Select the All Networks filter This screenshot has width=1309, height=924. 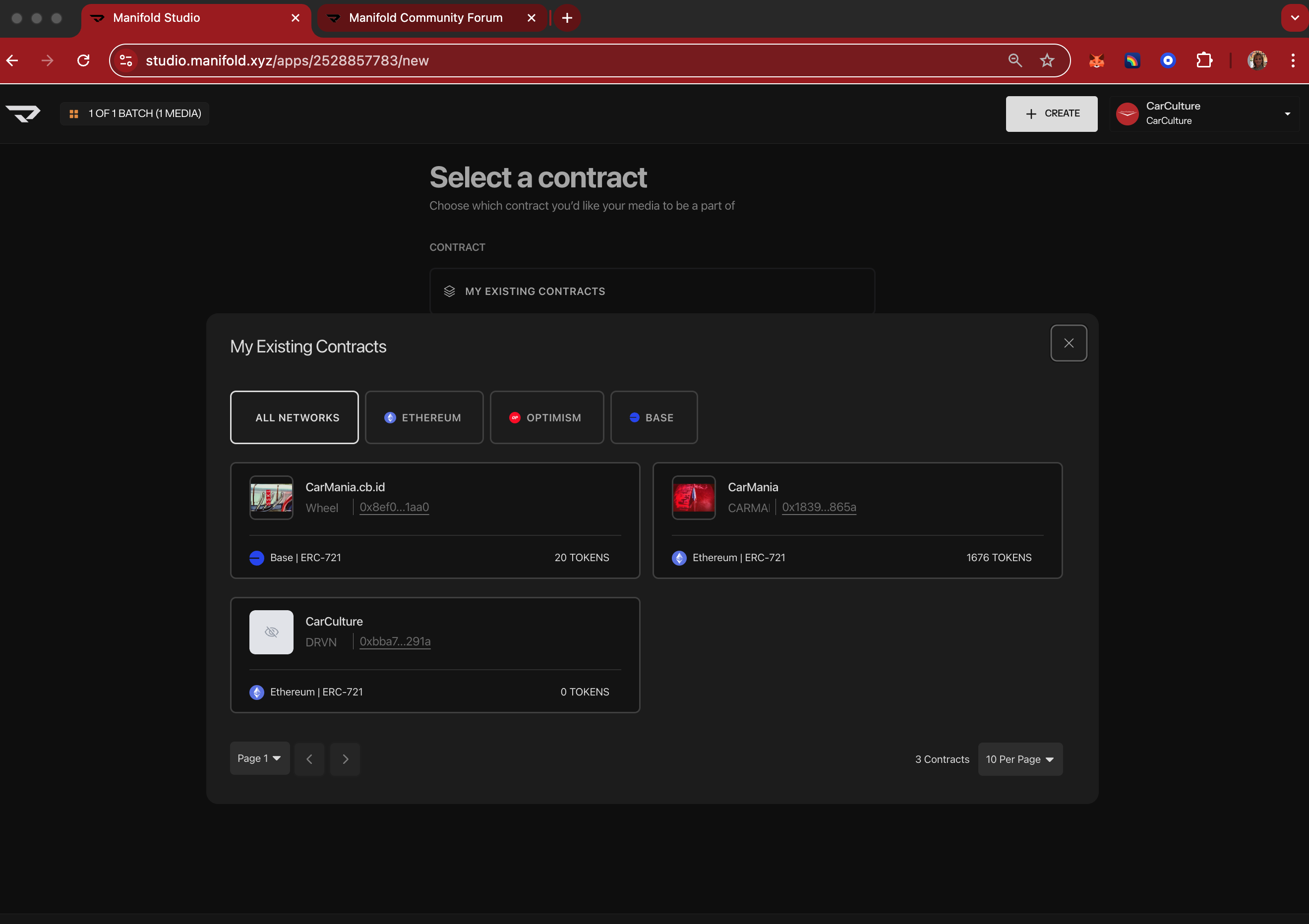pyautogui.click(x=294, y=417)
